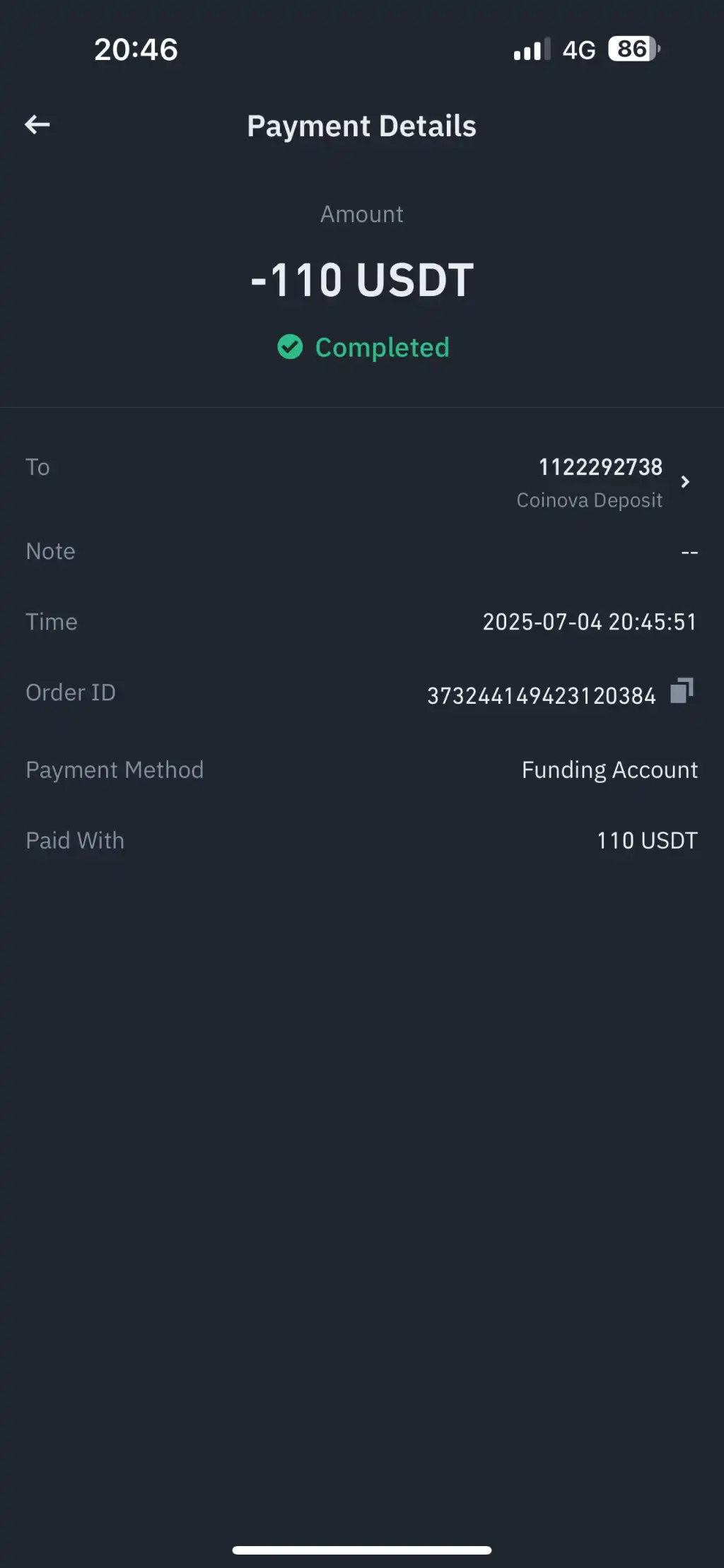Tap the Payment Details page title
The image size is (724, 1568).
[361, 126]
